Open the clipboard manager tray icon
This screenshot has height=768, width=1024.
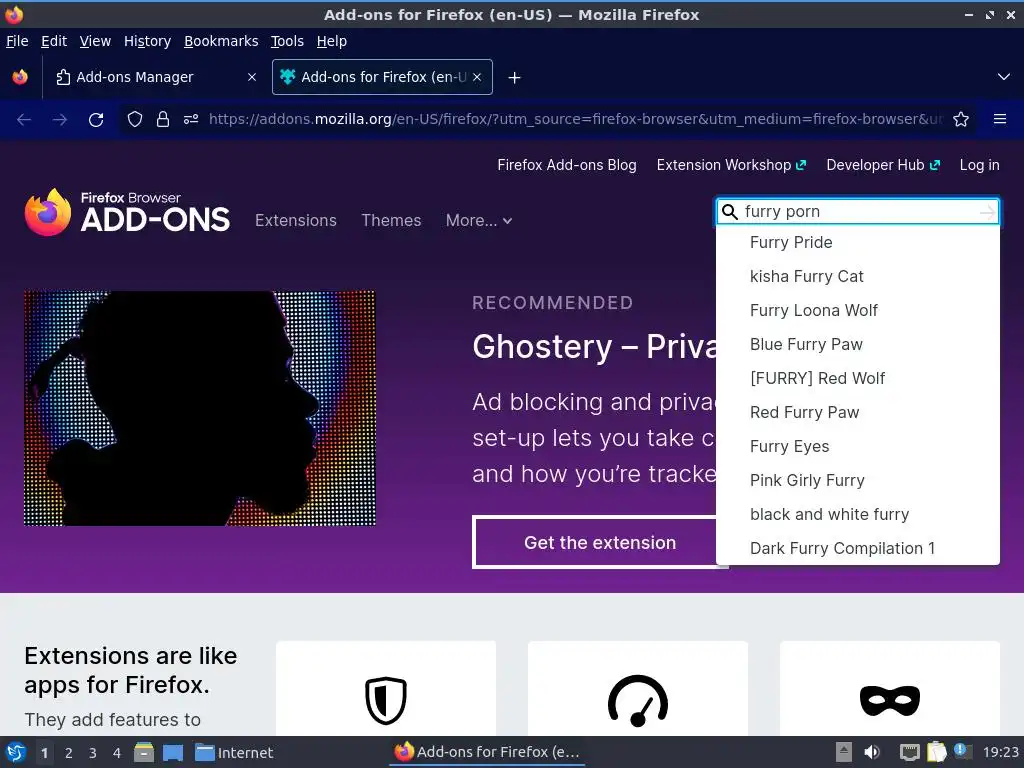936,752
